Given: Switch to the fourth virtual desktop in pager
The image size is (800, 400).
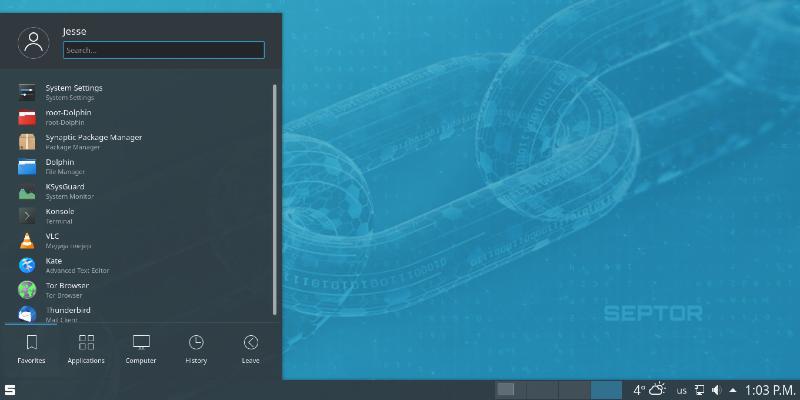Looking at the screenshot, I should coord(606,390).
